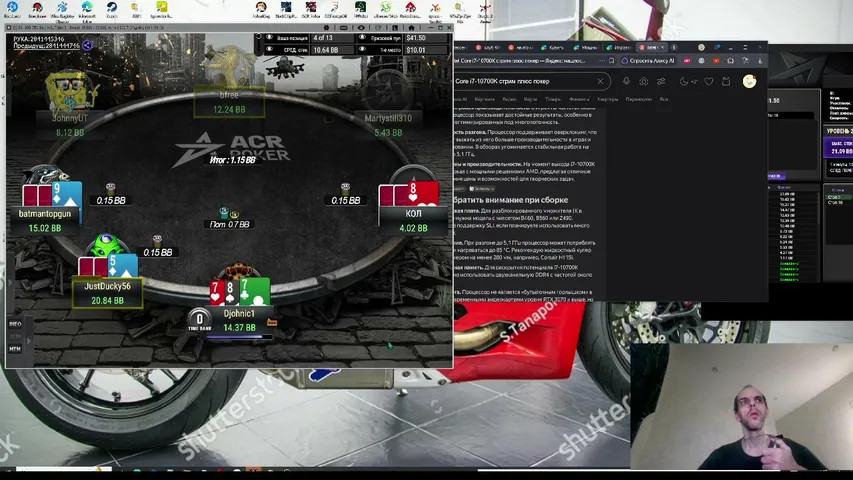Open favorites heart icon in Yandex header

click(709, 81)
